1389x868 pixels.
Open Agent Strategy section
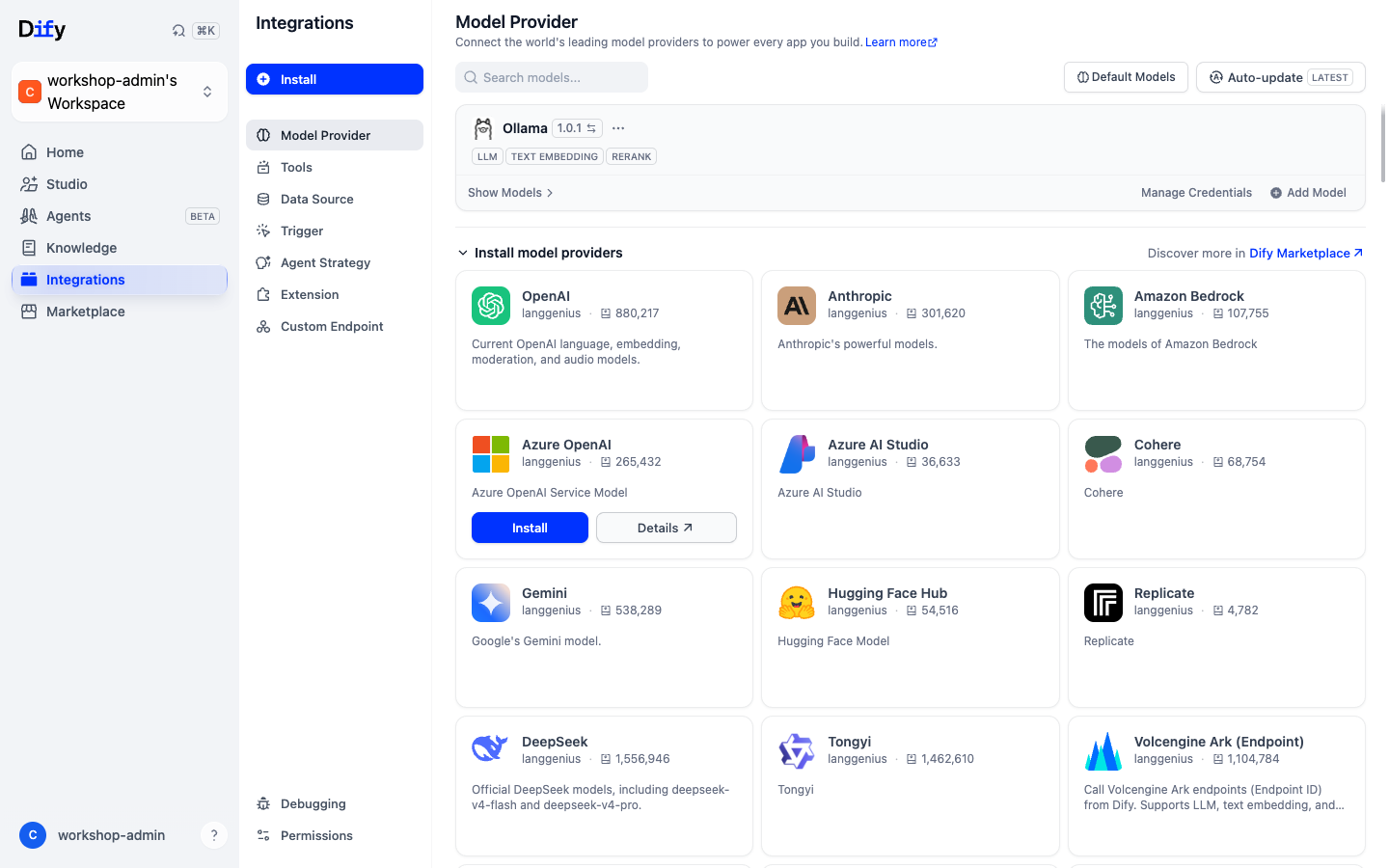[335, 262]
